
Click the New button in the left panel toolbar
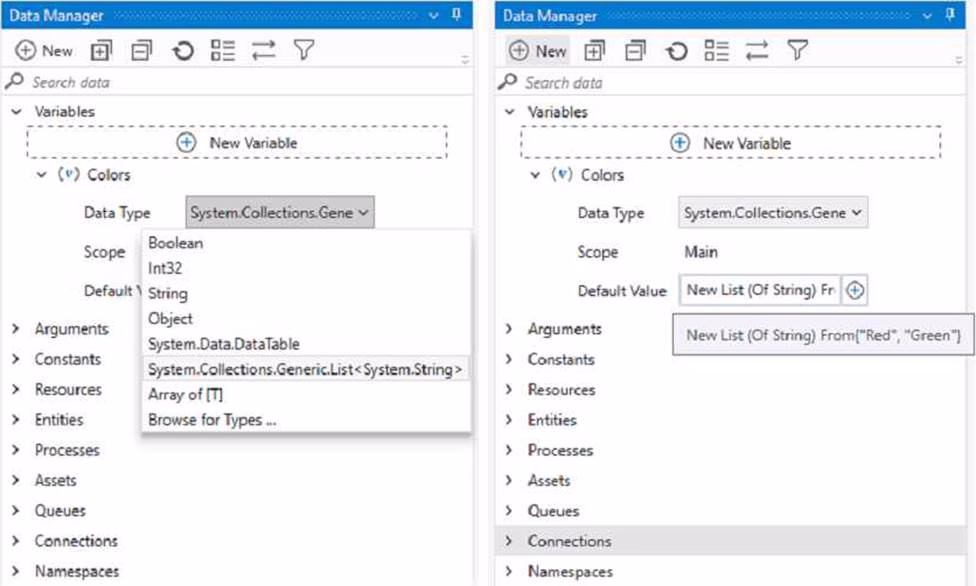pyautogui.click(x=44, y=51)
